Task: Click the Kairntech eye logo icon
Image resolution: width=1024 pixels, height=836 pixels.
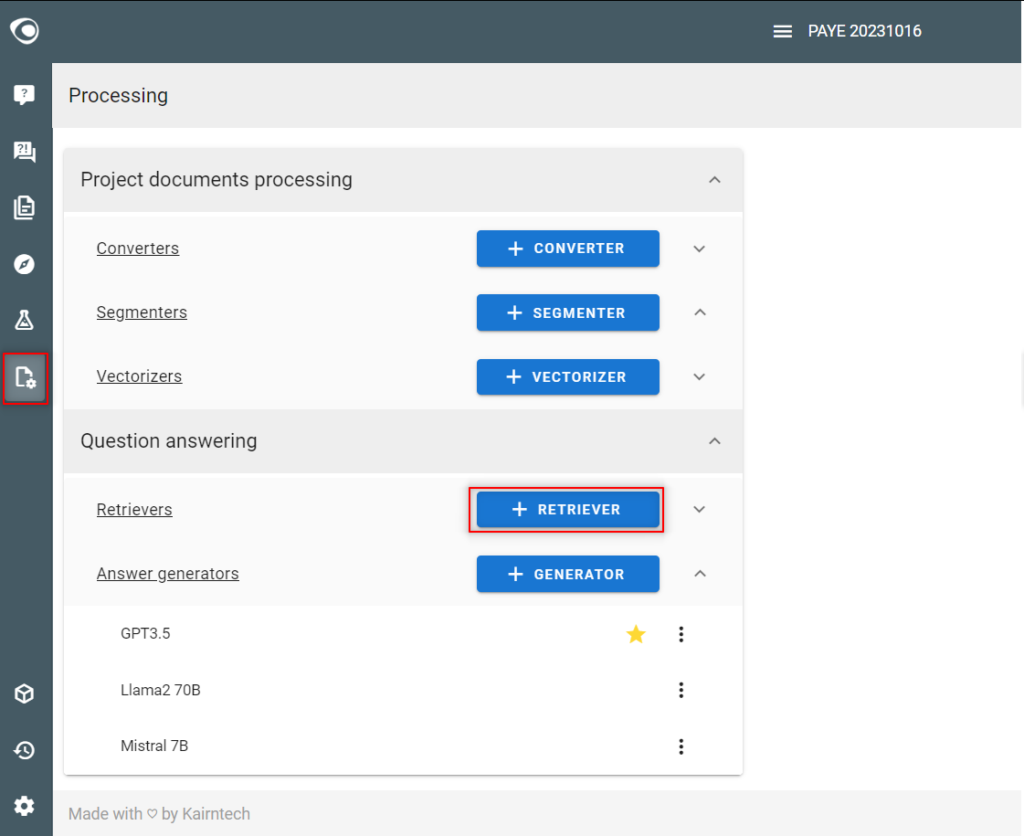Action: click(25, 31)
